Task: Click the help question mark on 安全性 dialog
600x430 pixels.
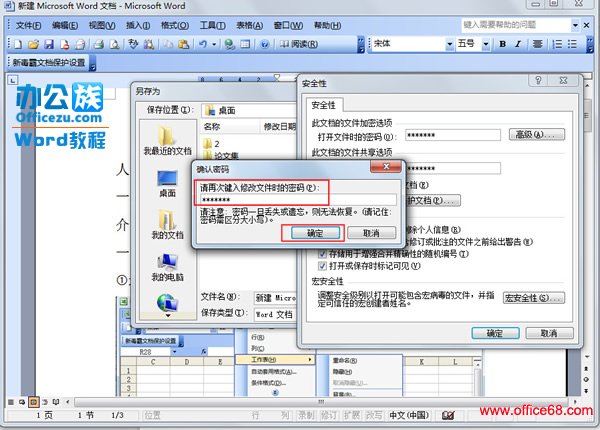Action: (x=538, y=80)
